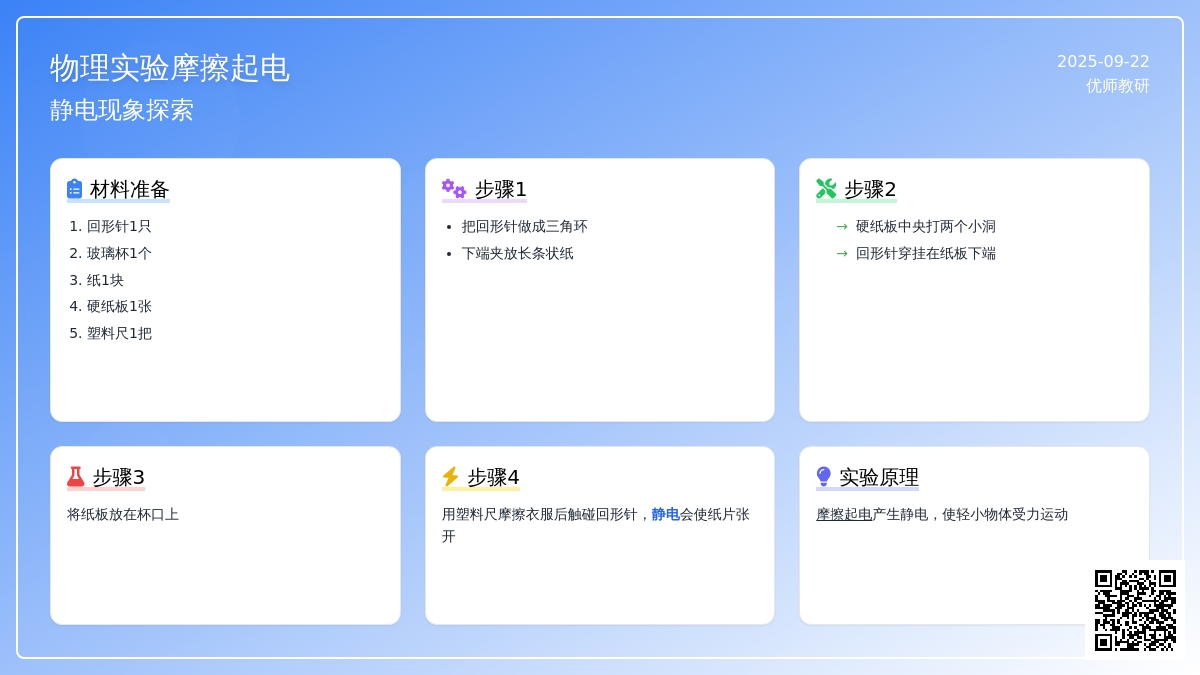Click the QR code in the corner
This screenshot has height=675, width=1200.
[x=1135, y=610]
